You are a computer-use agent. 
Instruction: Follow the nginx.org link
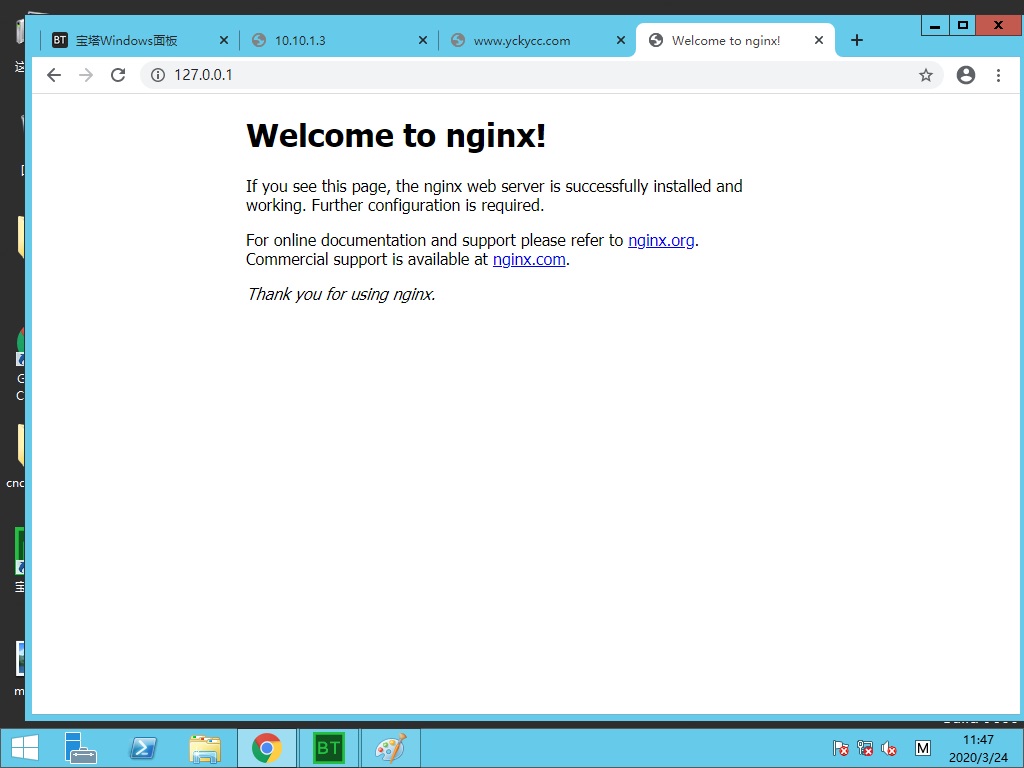tap(661, 240)
